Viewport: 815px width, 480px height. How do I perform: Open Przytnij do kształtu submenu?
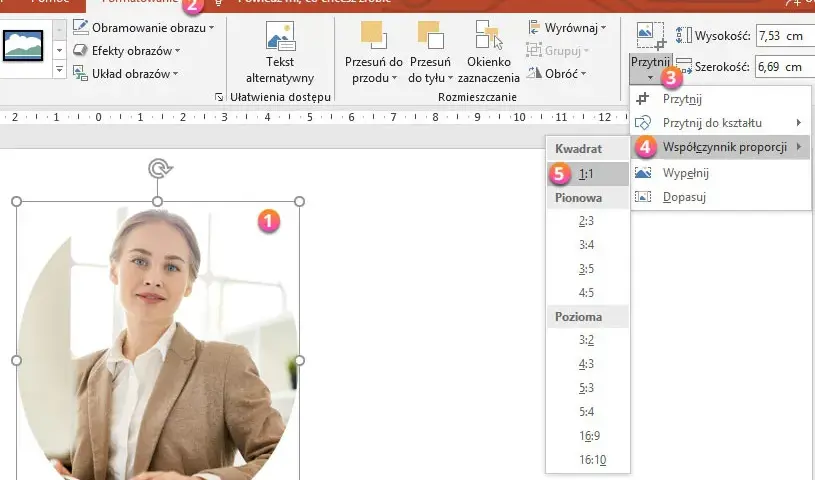click(x=720, y=123)
